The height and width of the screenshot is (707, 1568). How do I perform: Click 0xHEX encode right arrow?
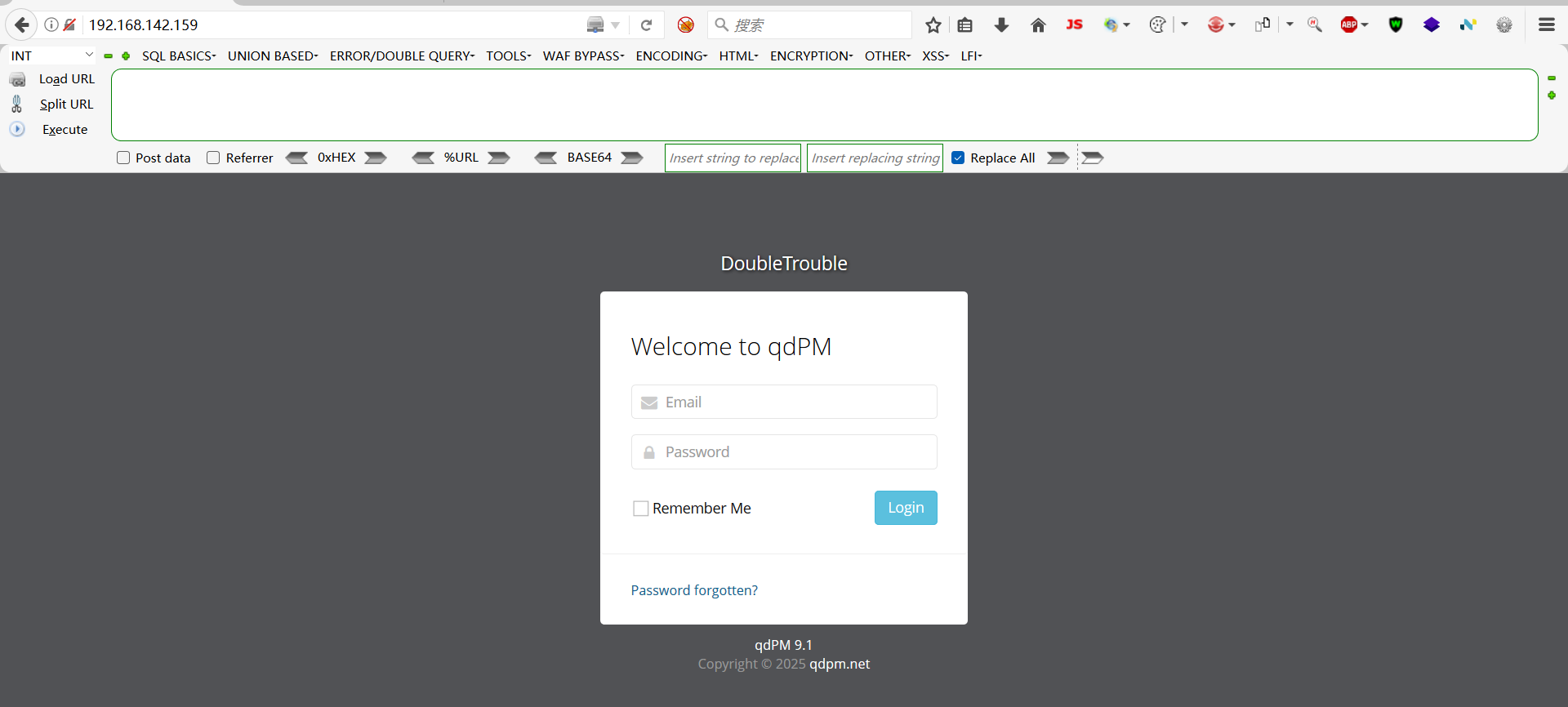[x=376, y=158]
